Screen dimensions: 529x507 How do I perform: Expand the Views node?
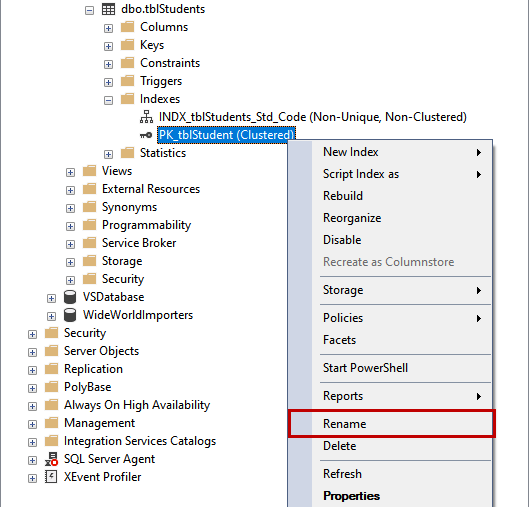70,172
